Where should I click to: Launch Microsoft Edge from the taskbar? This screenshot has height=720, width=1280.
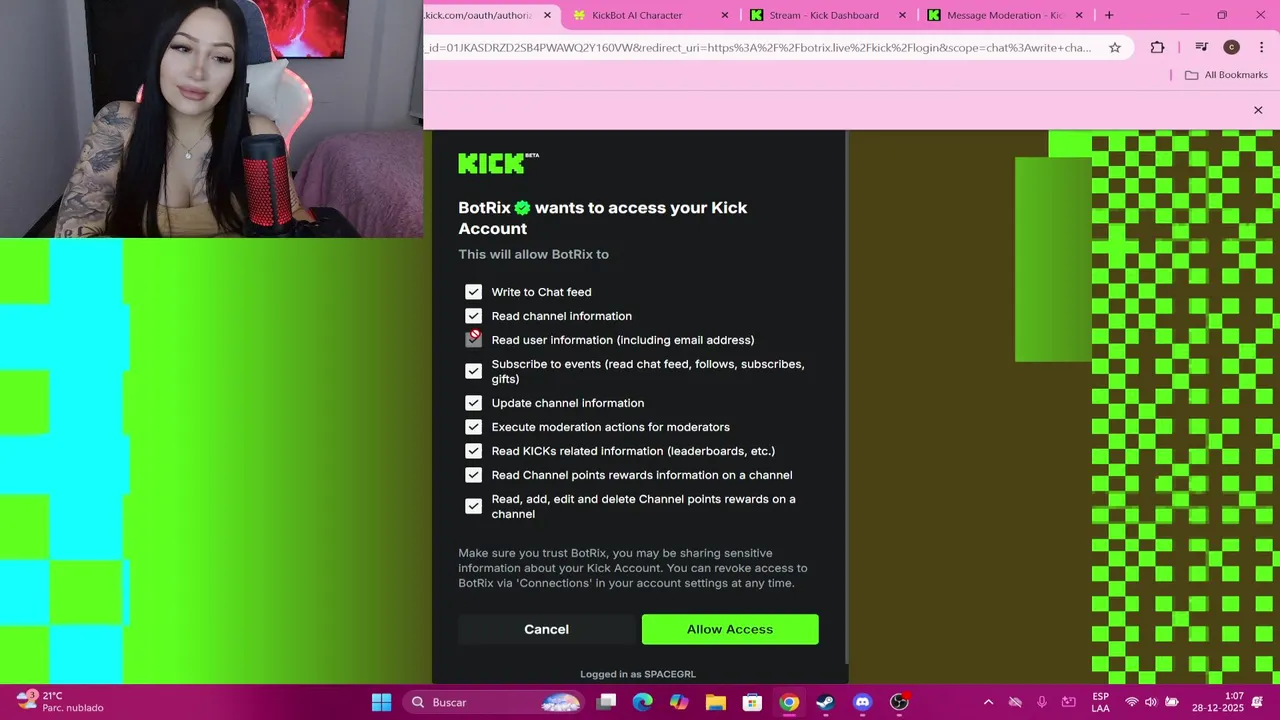642,702
